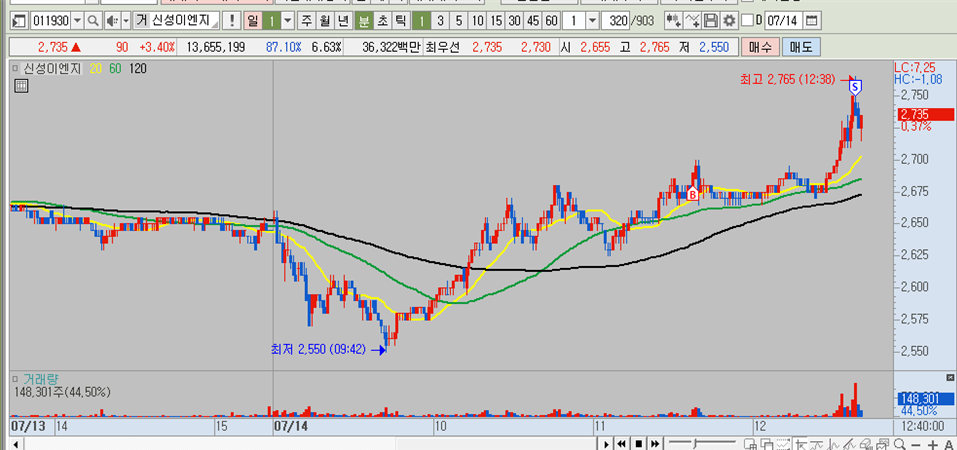The height and width of the screenshot is (450, 957).
Task: Click the blue S sell marker on chart
Action: click(x=855, y=87)
